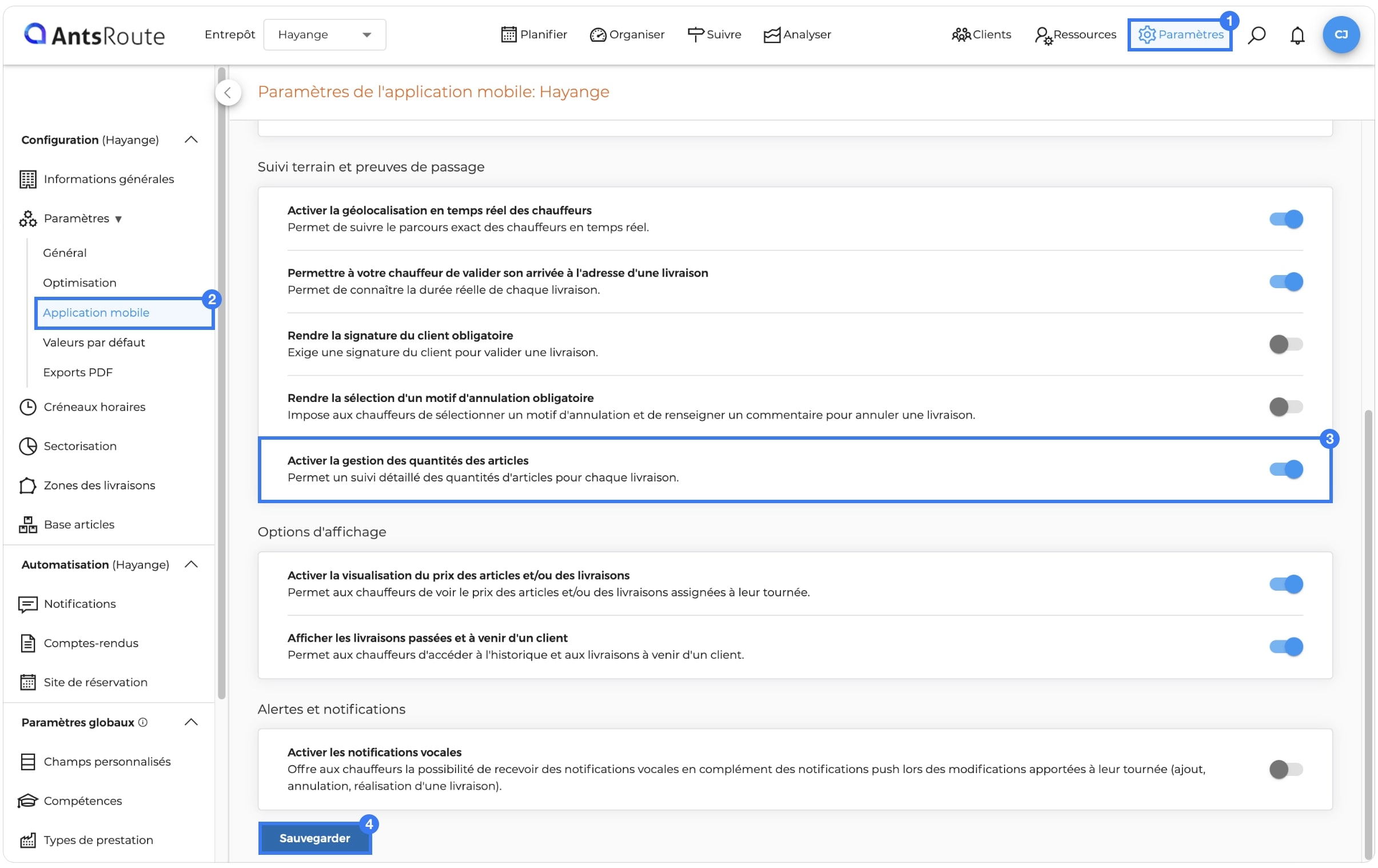Click the Alertes et notifications heading
This screenshot has width=1378, height=868.
tap(331, 710)
